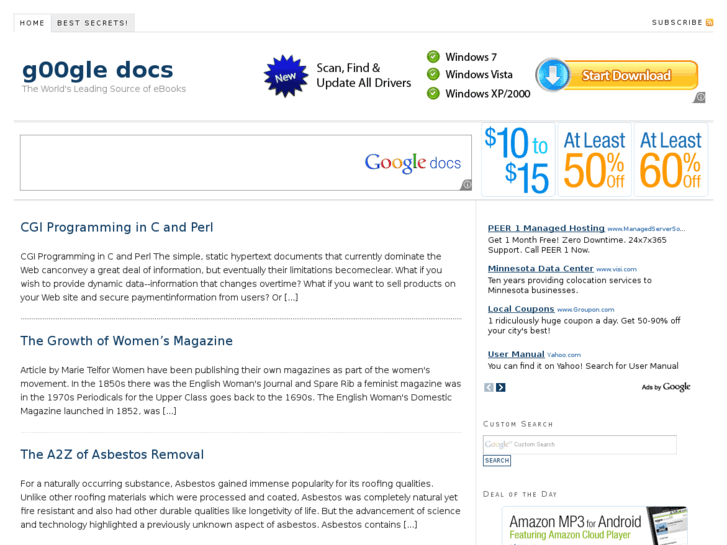Click the At Least 60% Off tile

coord(671,160)
